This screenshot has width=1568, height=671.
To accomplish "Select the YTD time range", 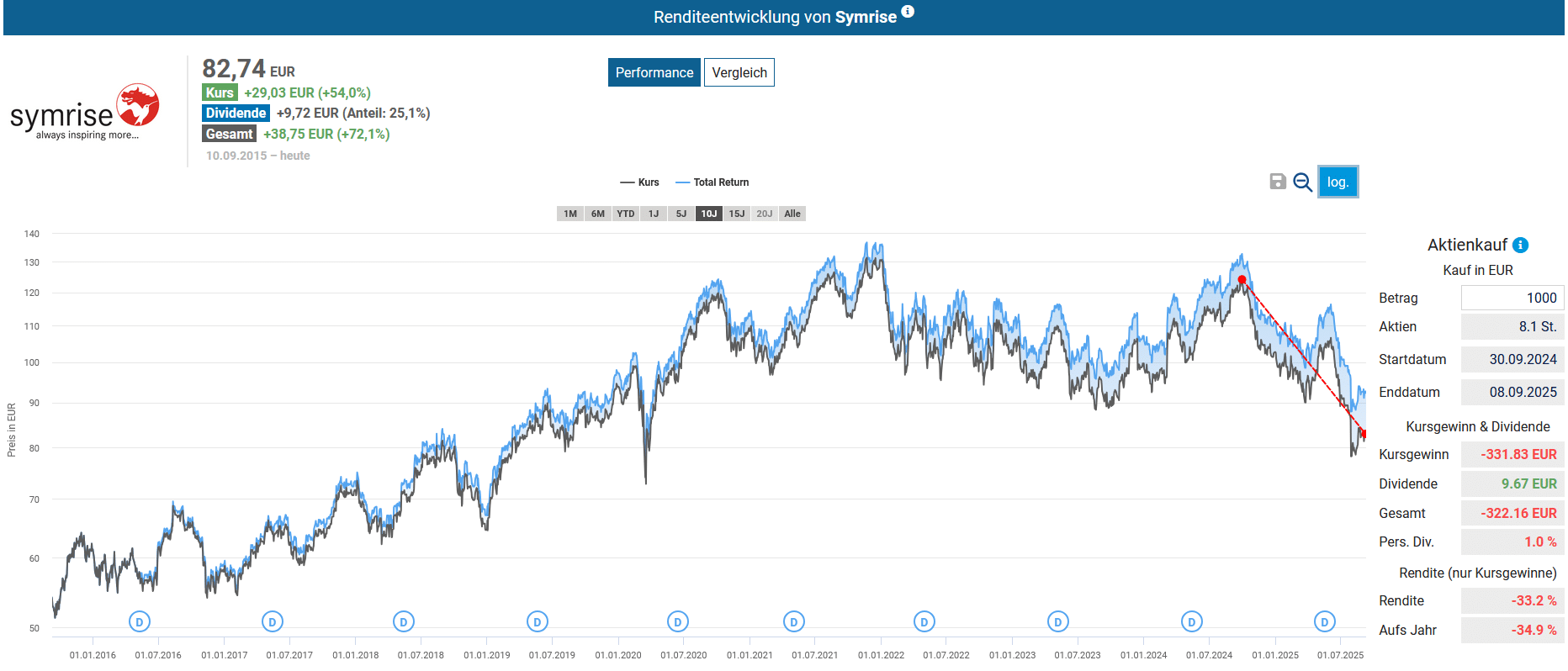I will [x=625, y=214].
